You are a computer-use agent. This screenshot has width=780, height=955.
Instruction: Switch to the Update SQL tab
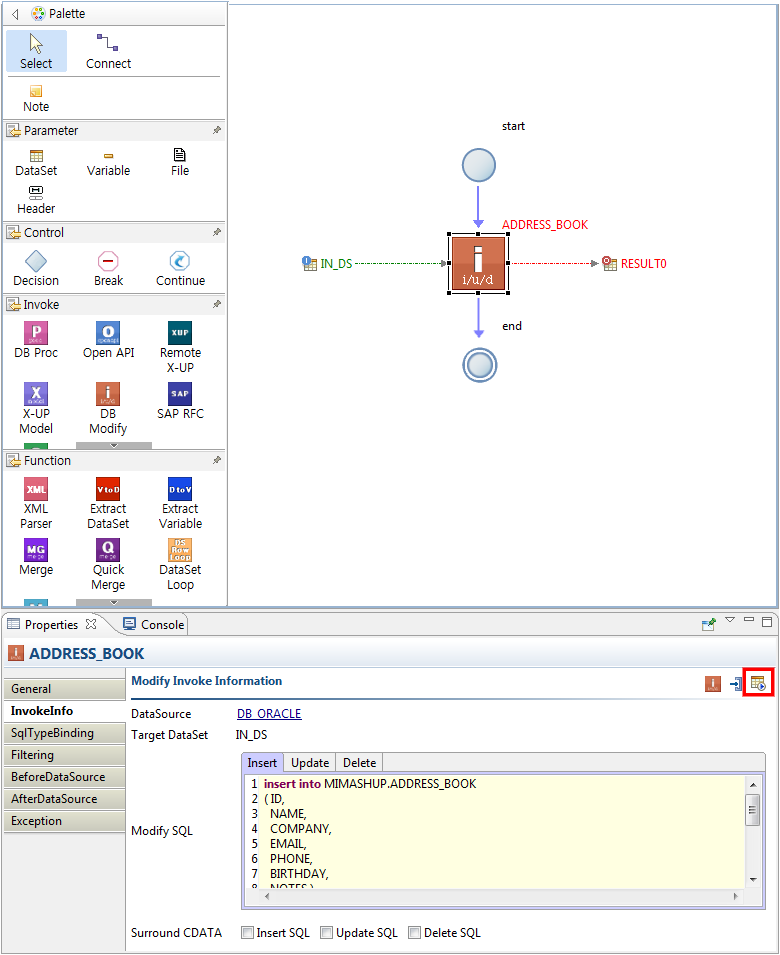[x=310, y=763]
